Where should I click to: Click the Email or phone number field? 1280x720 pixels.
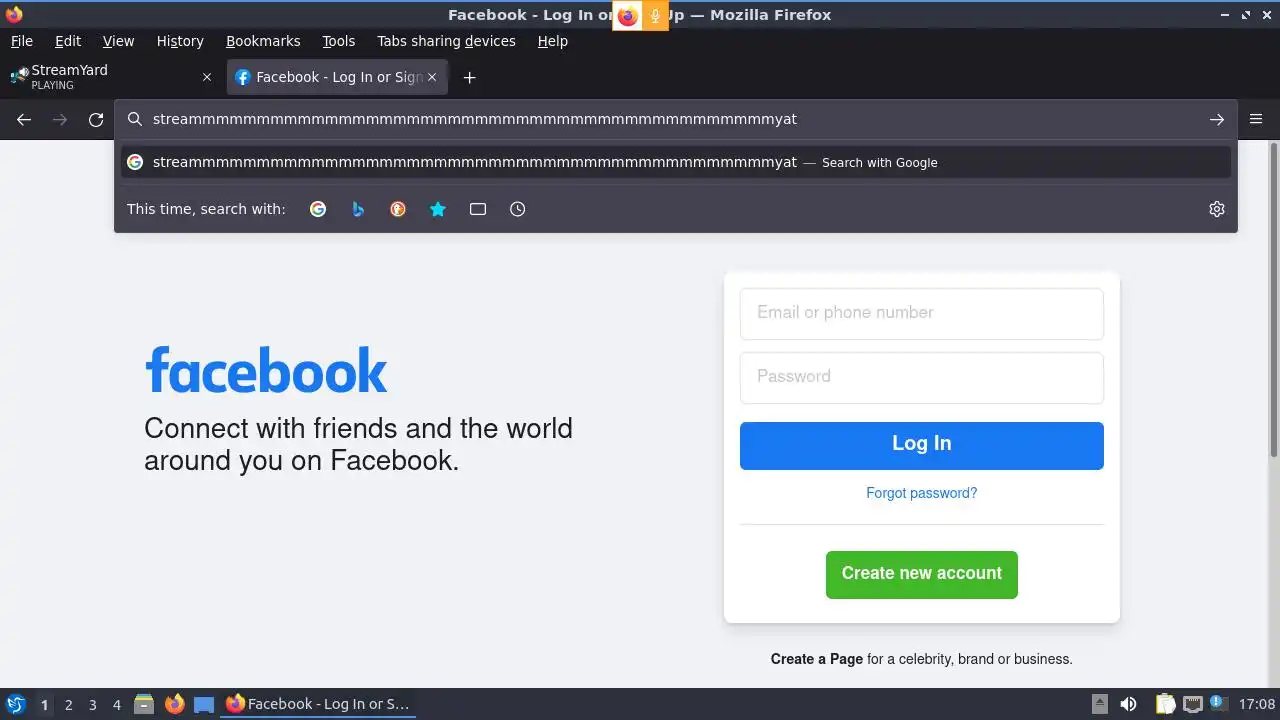(x=921, y=313)
